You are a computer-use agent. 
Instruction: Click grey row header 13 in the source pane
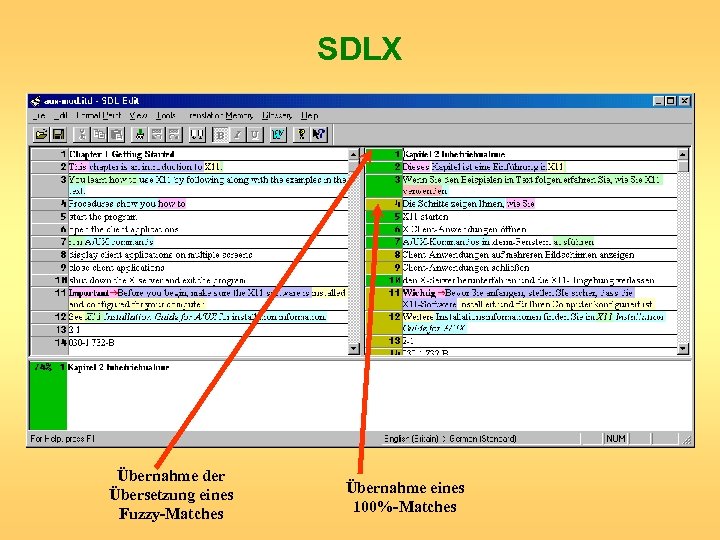tap(50, 329)
